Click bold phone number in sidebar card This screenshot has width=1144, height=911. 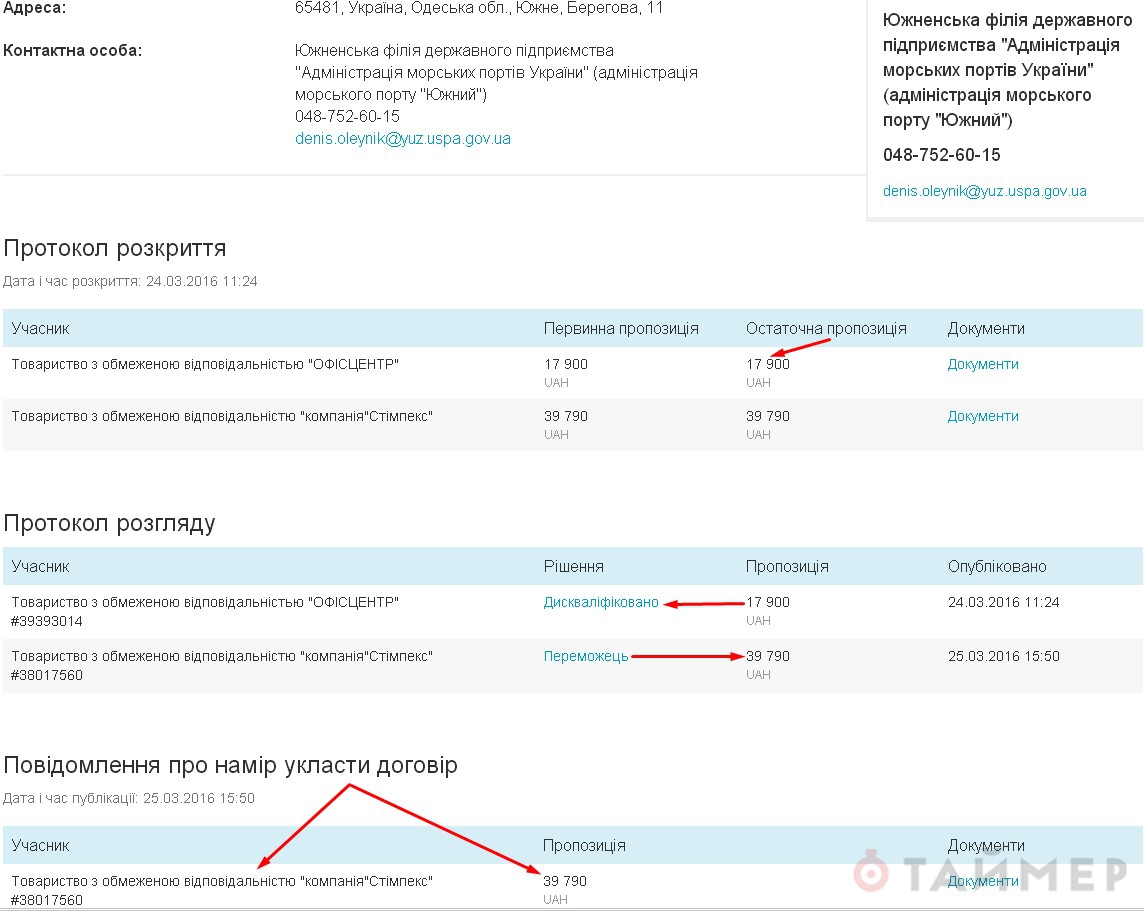point(941,155)
